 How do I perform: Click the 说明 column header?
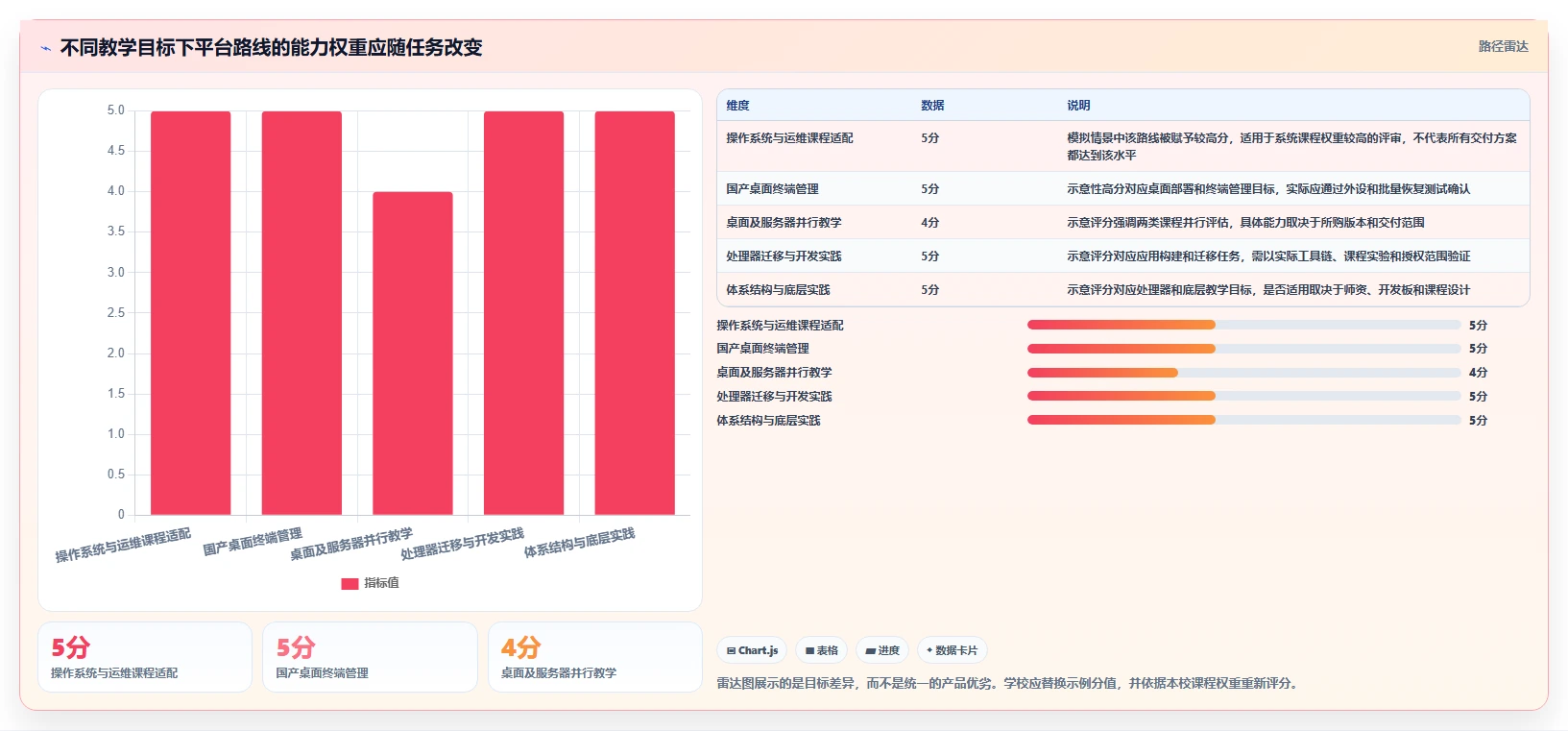(x=1078, y=106)
